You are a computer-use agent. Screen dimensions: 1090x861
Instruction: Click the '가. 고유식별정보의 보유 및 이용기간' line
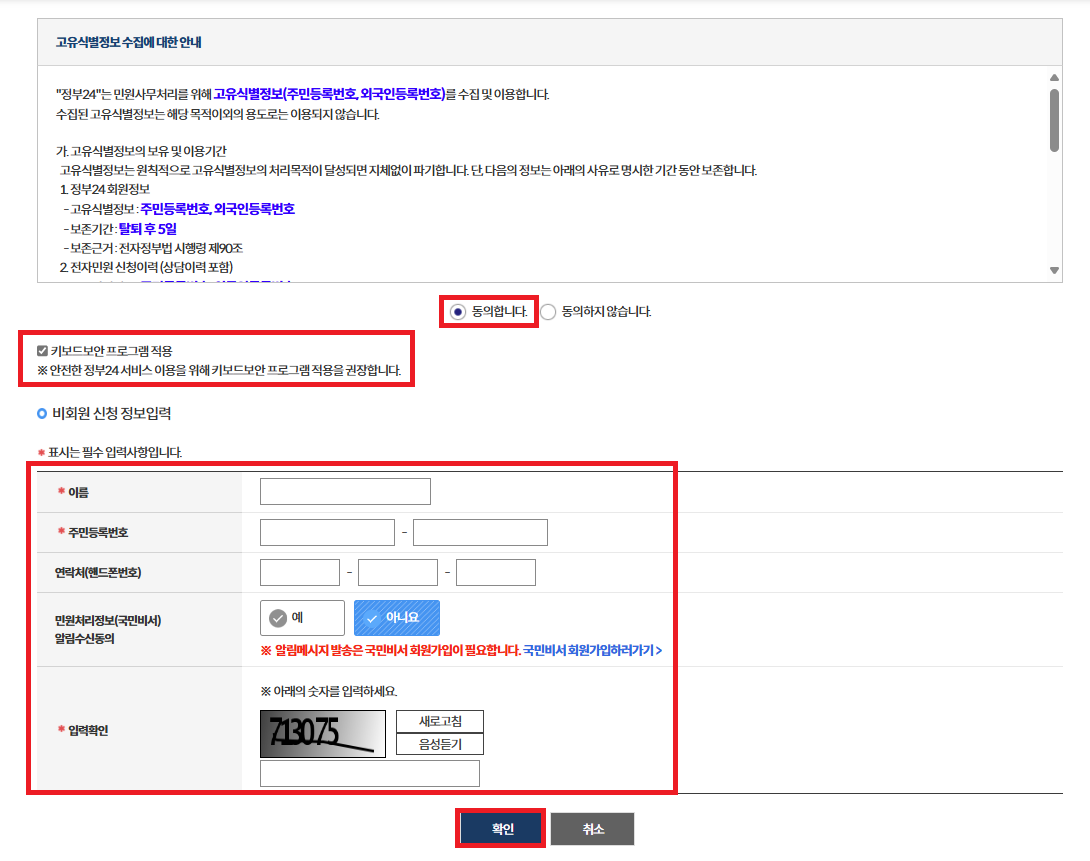tap(141, 151)
